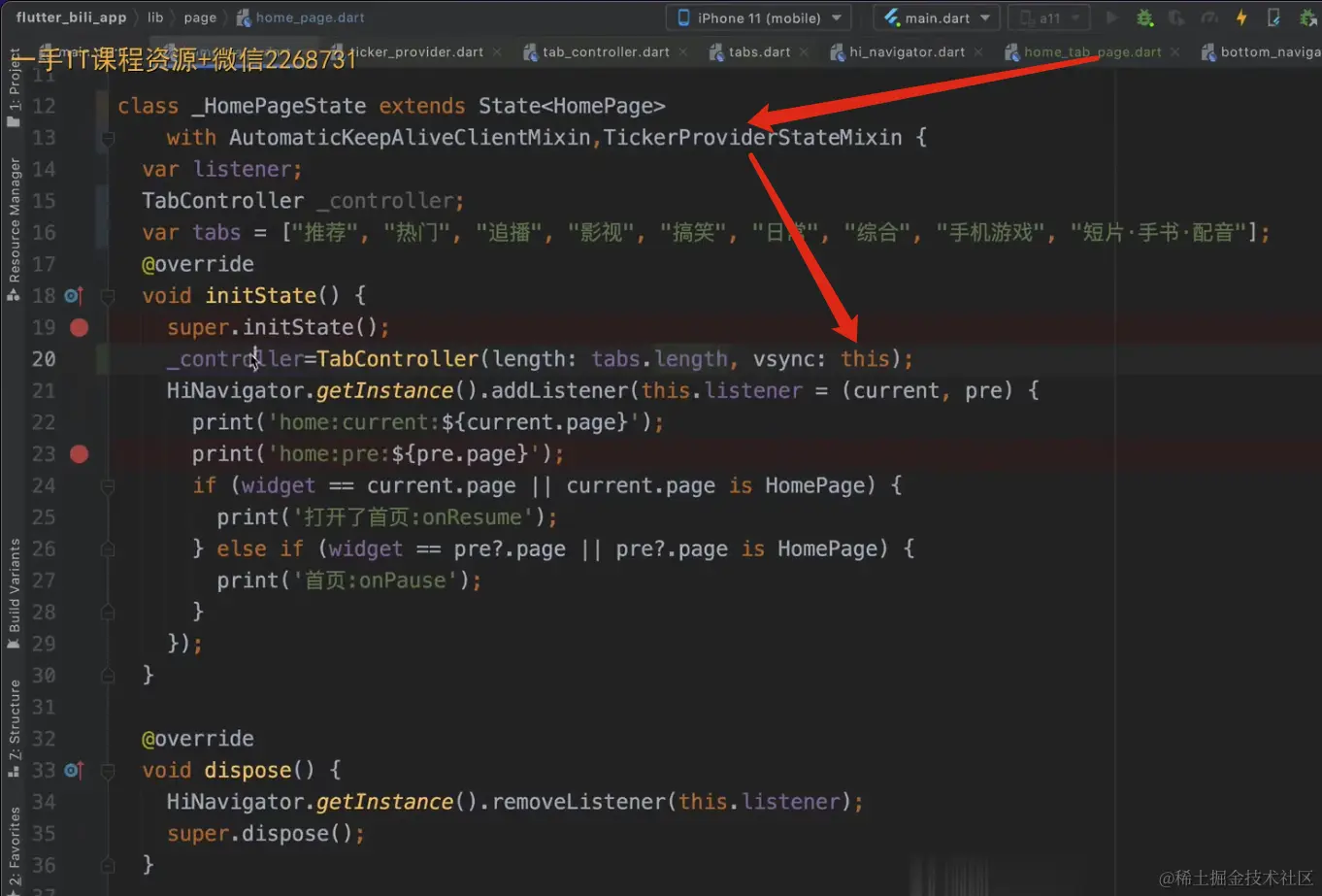Image resolution: width=1322 pixels, height=896 pixels.
Task: Close the ticker_provider.dart tab
Action: point(497,52)
